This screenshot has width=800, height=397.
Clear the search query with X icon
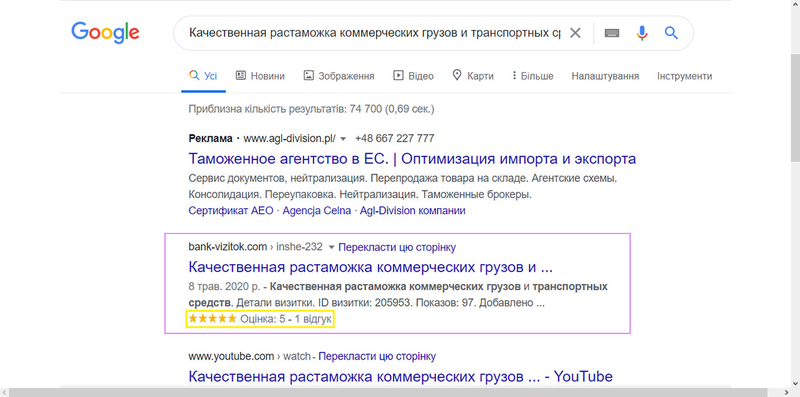click(x=575, y=33)
